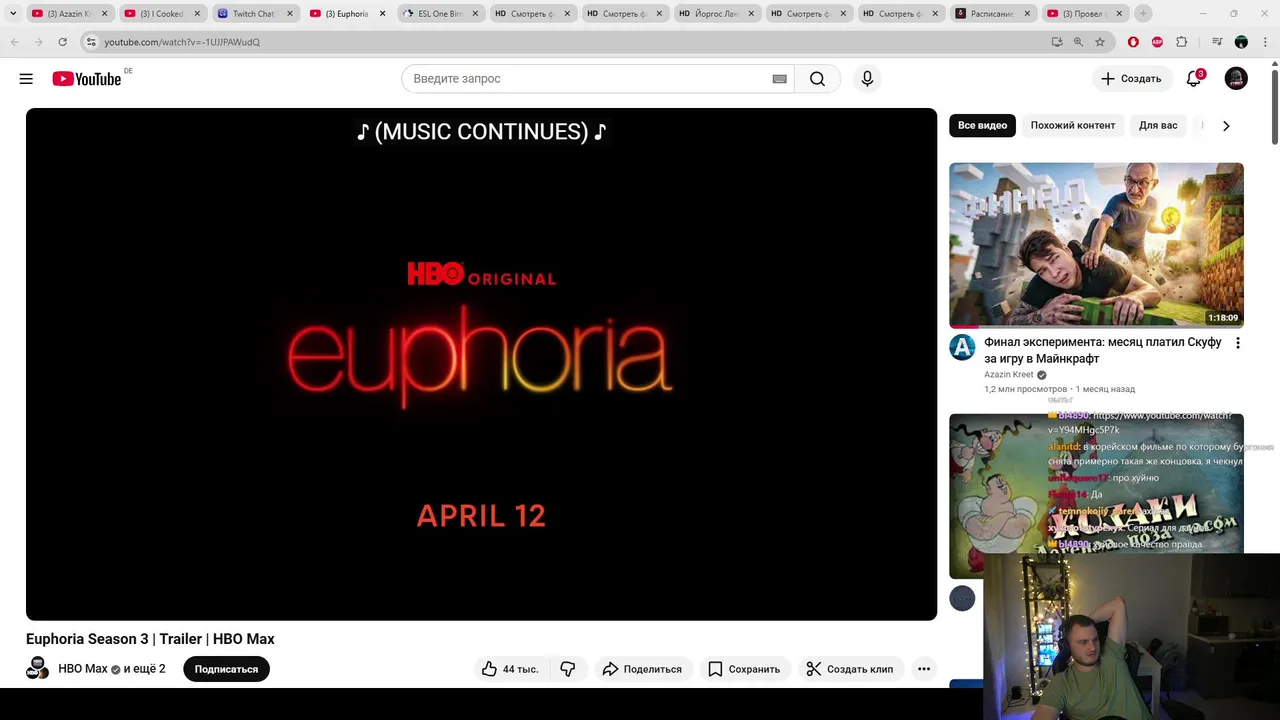This screenshot has height=720, width=1280.
Task: Click the install app icon in address bar
Action: click(x=1057, y=42)
